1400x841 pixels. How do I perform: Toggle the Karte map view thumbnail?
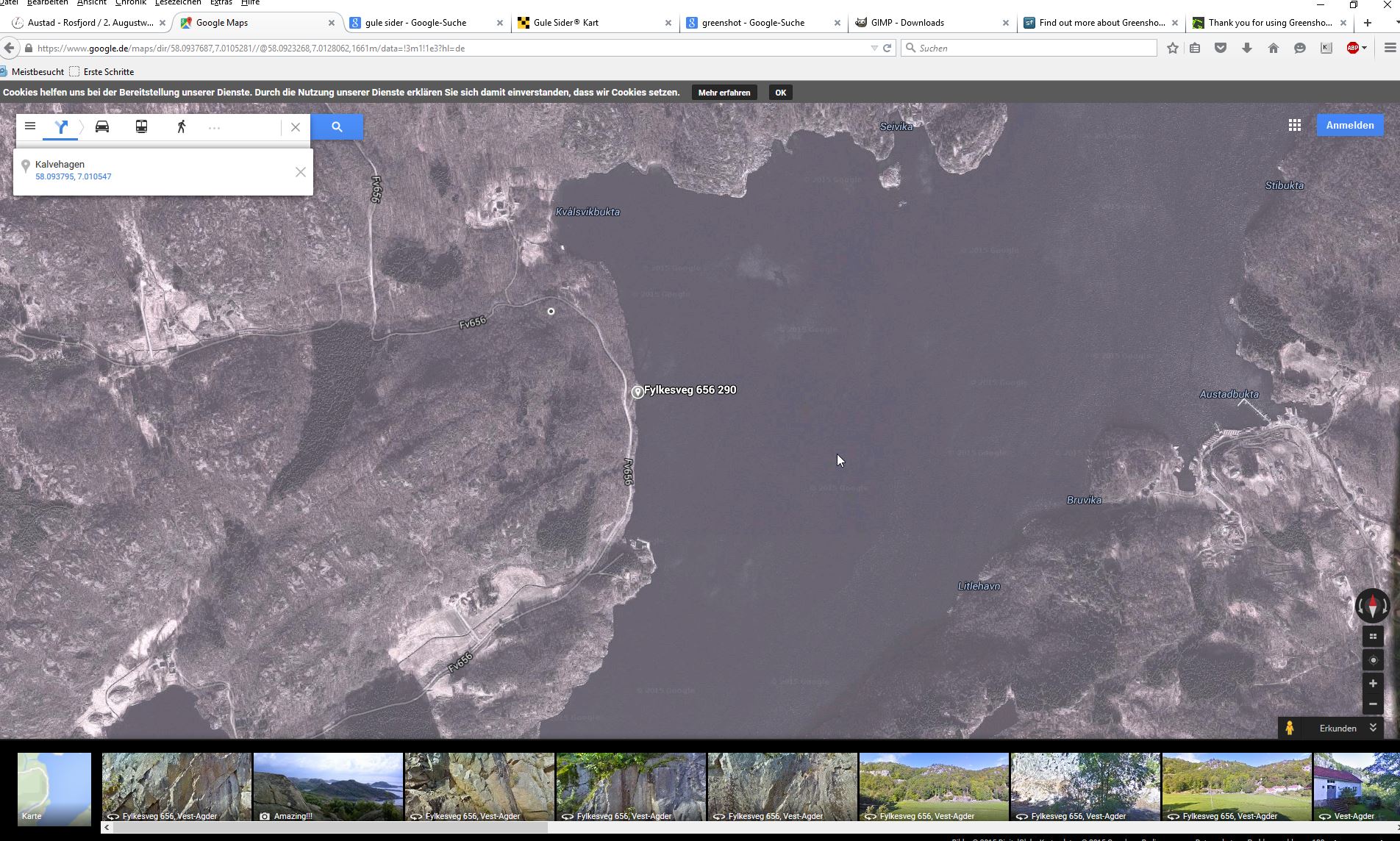pos(54,788)
